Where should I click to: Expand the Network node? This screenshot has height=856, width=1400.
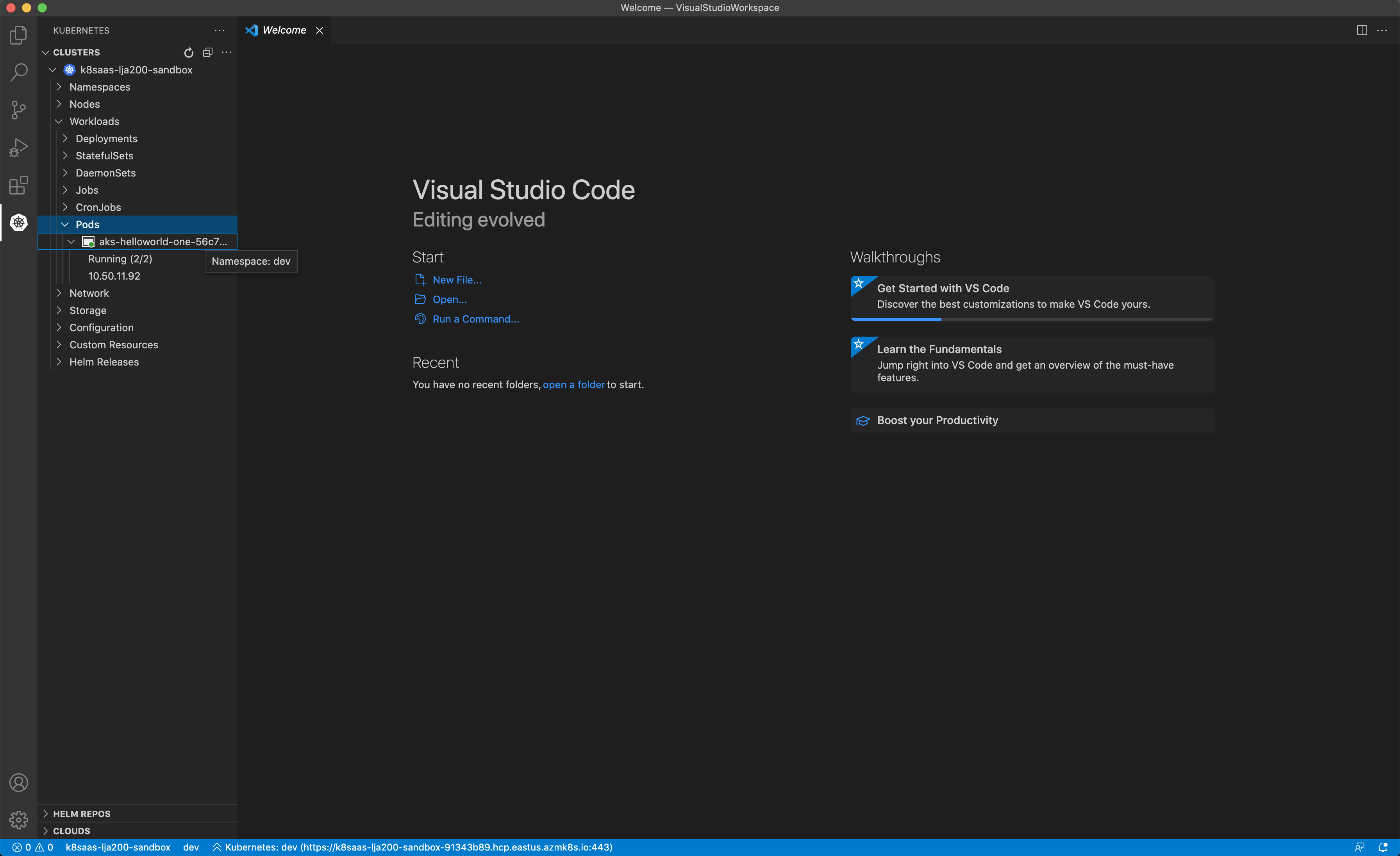(x=59, y=293)
